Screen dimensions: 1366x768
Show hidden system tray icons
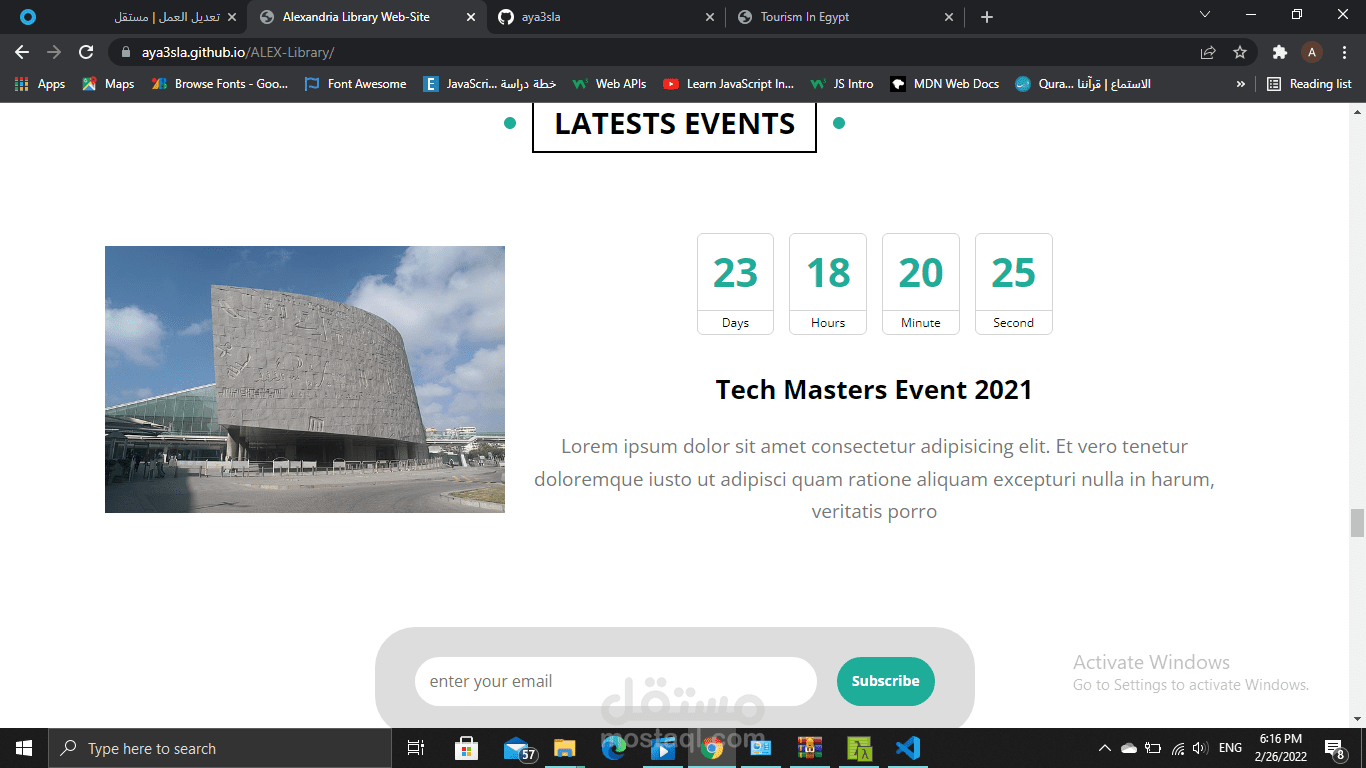[x=1104, y=748]
